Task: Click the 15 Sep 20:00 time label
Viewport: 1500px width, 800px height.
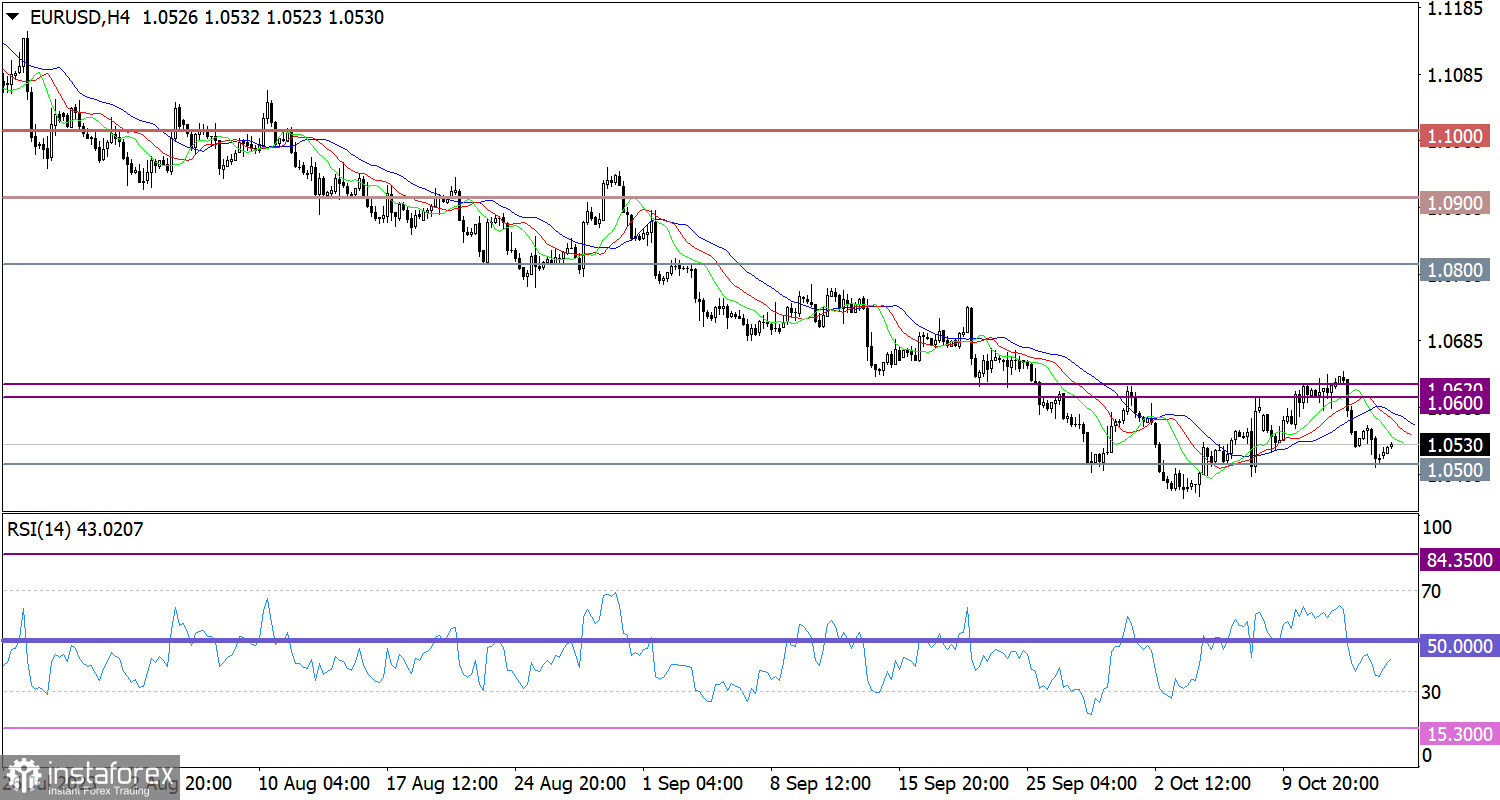Action: pos(952,782)
